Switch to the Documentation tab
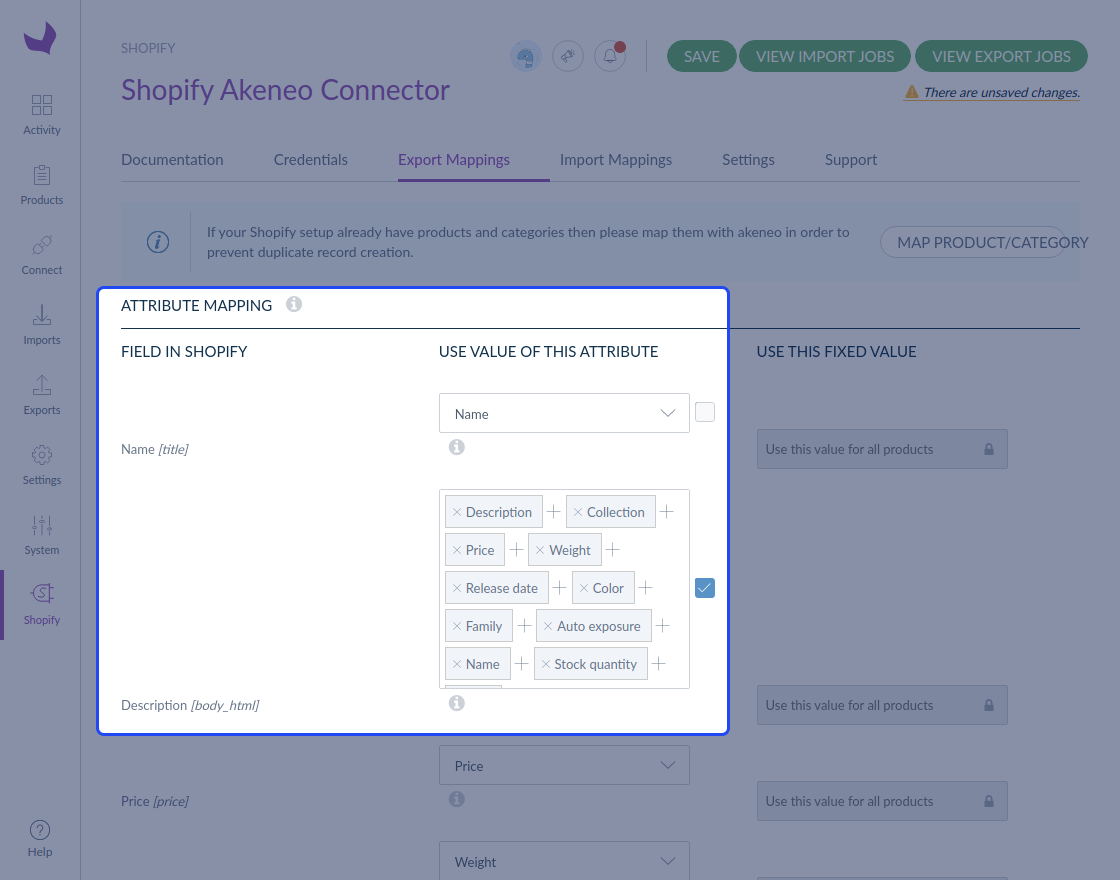Image resolution: width=1120 pixels, height=880 pixels. (172, 160)
